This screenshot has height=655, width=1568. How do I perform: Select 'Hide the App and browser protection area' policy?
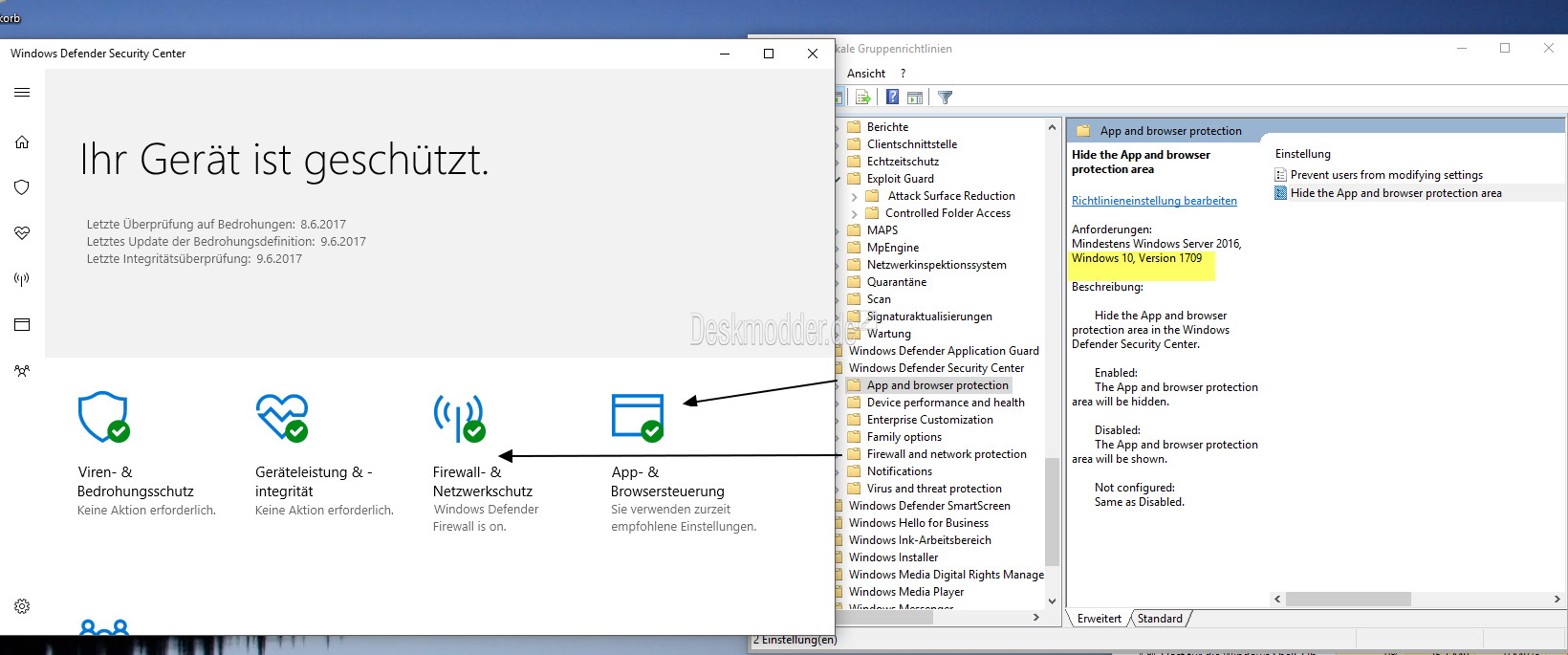1396,193
